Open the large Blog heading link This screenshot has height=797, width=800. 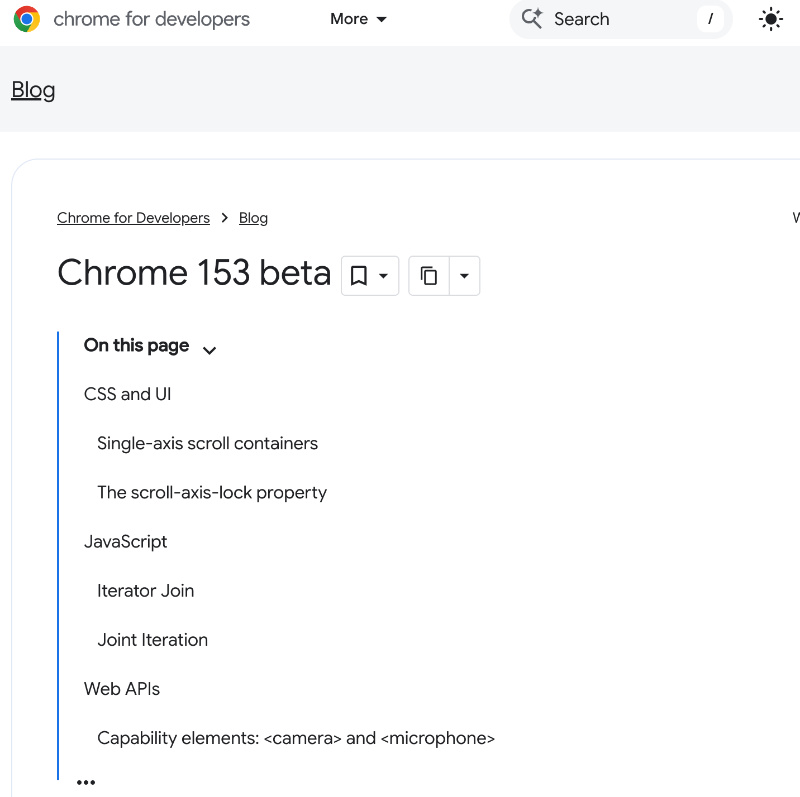point(33,90)
